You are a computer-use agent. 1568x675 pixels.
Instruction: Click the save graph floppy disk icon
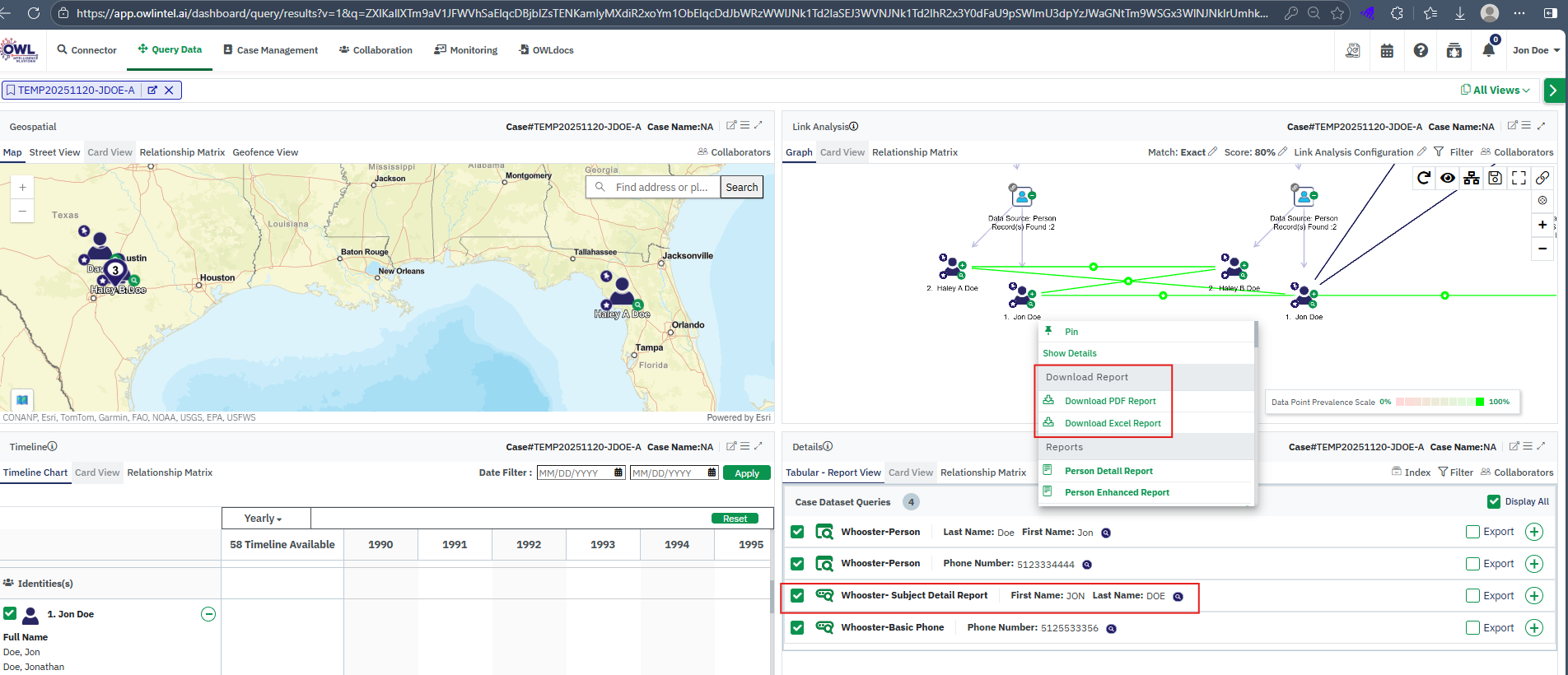pos(1496,178)
